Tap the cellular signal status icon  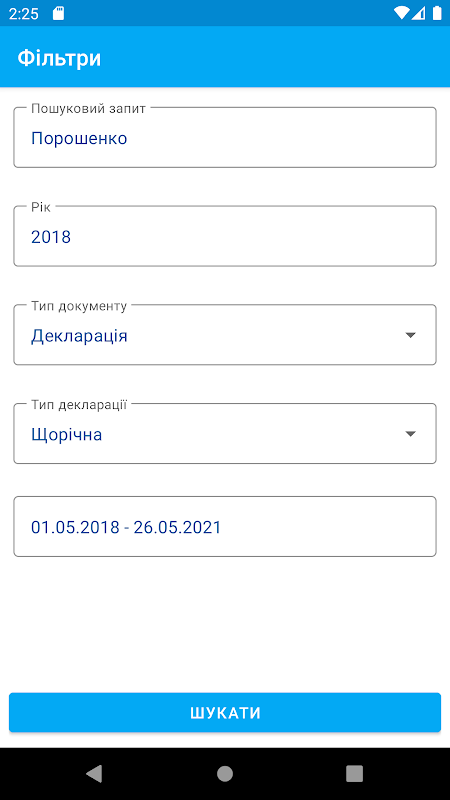419,13
